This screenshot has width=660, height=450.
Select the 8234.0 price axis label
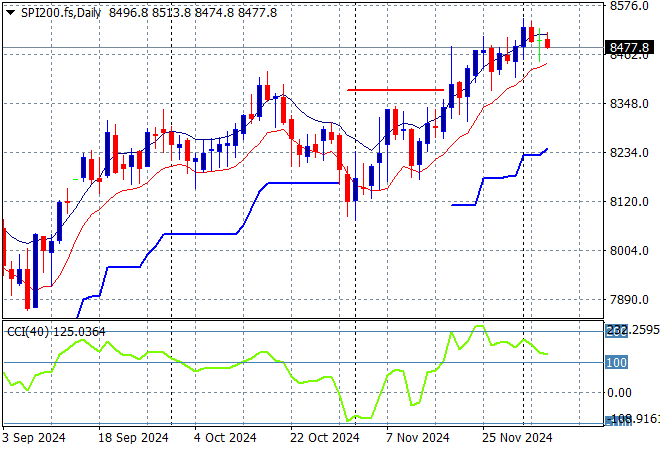tap(629, 152)
